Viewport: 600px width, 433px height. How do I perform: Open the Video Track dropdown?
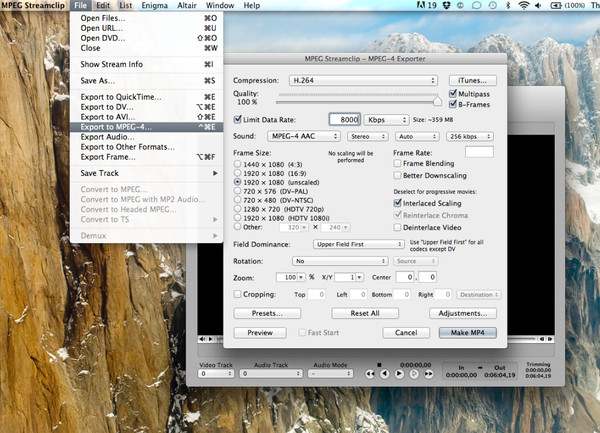tap(215, 374)
